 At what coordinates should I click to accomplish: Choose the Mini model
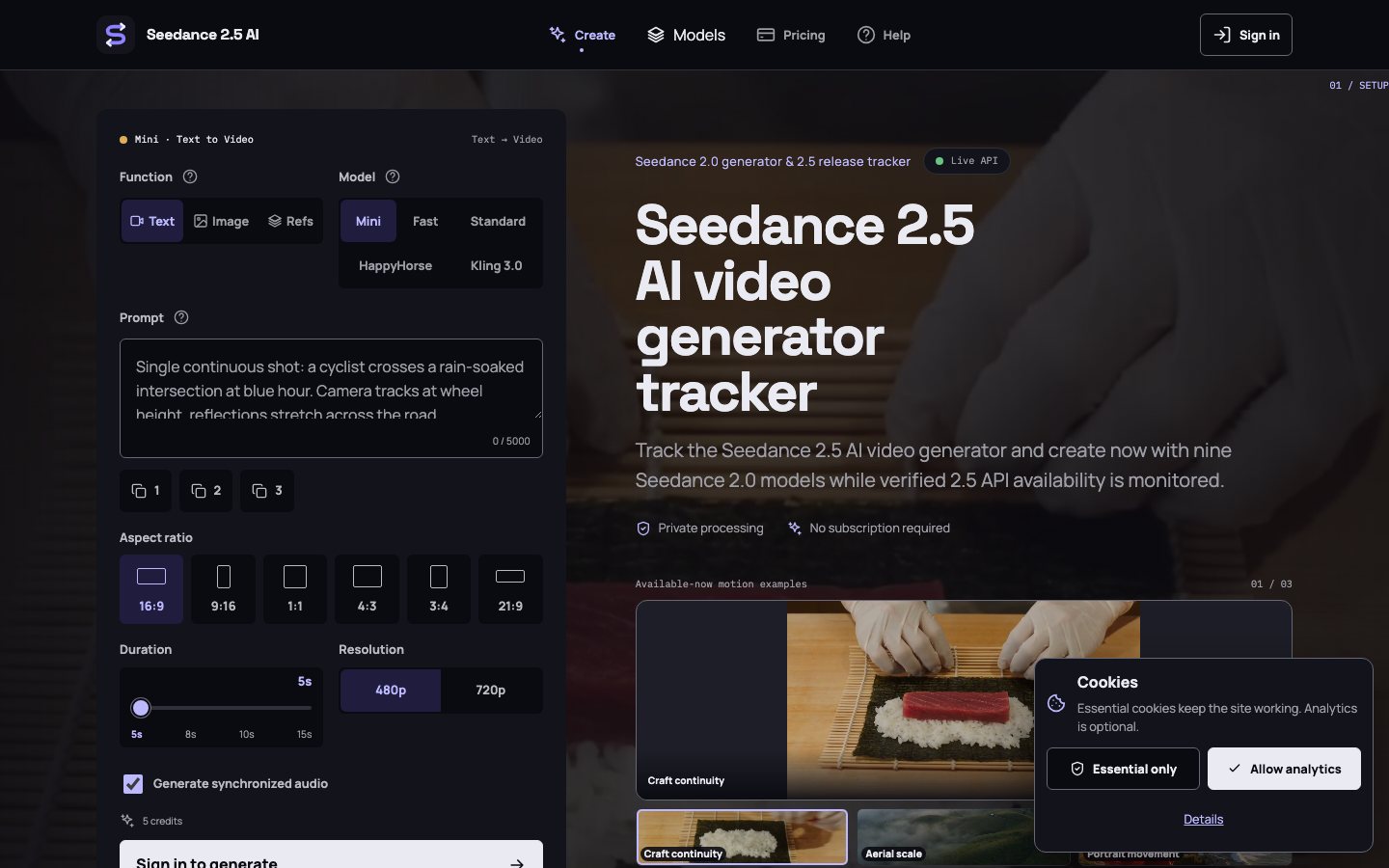368,221
